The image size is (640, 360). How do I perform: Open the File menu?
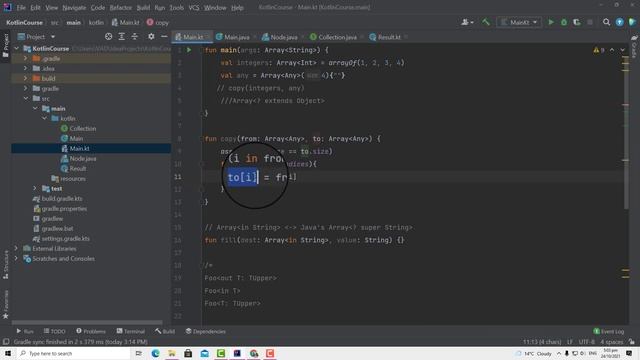pos(21,7)
